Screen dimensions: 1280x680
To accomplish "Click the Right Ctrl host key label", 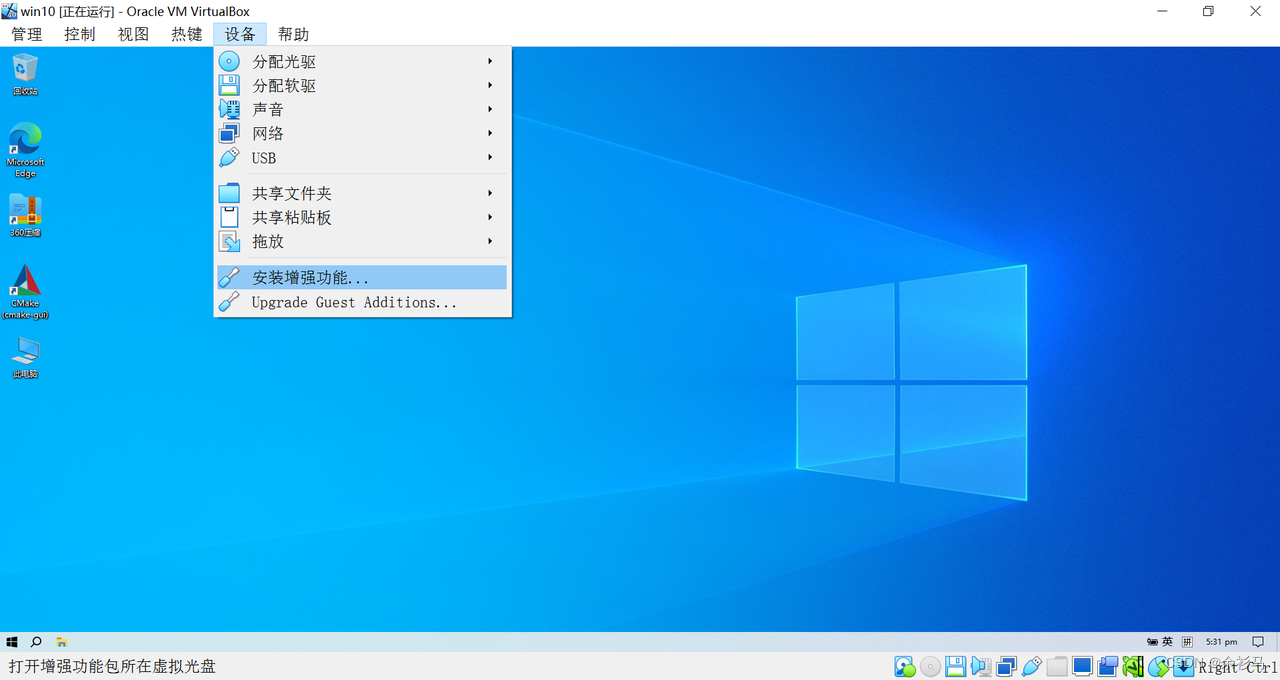I will pos(1238,667).
